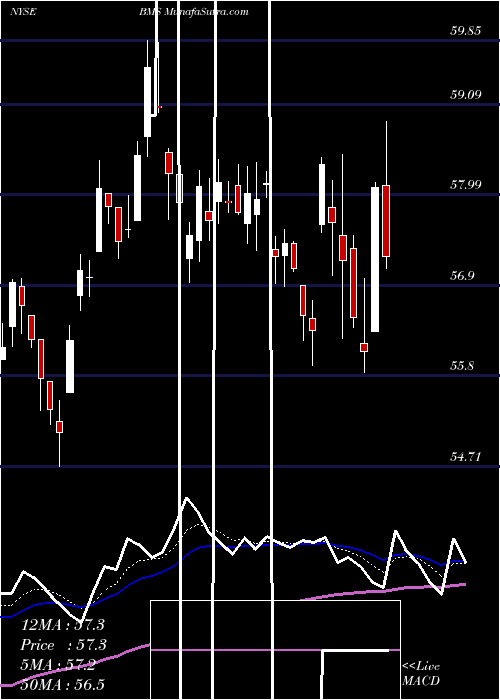500x700 pixels.
Task: Click the 55.8 price axis label
Action: tap(462, 366)
